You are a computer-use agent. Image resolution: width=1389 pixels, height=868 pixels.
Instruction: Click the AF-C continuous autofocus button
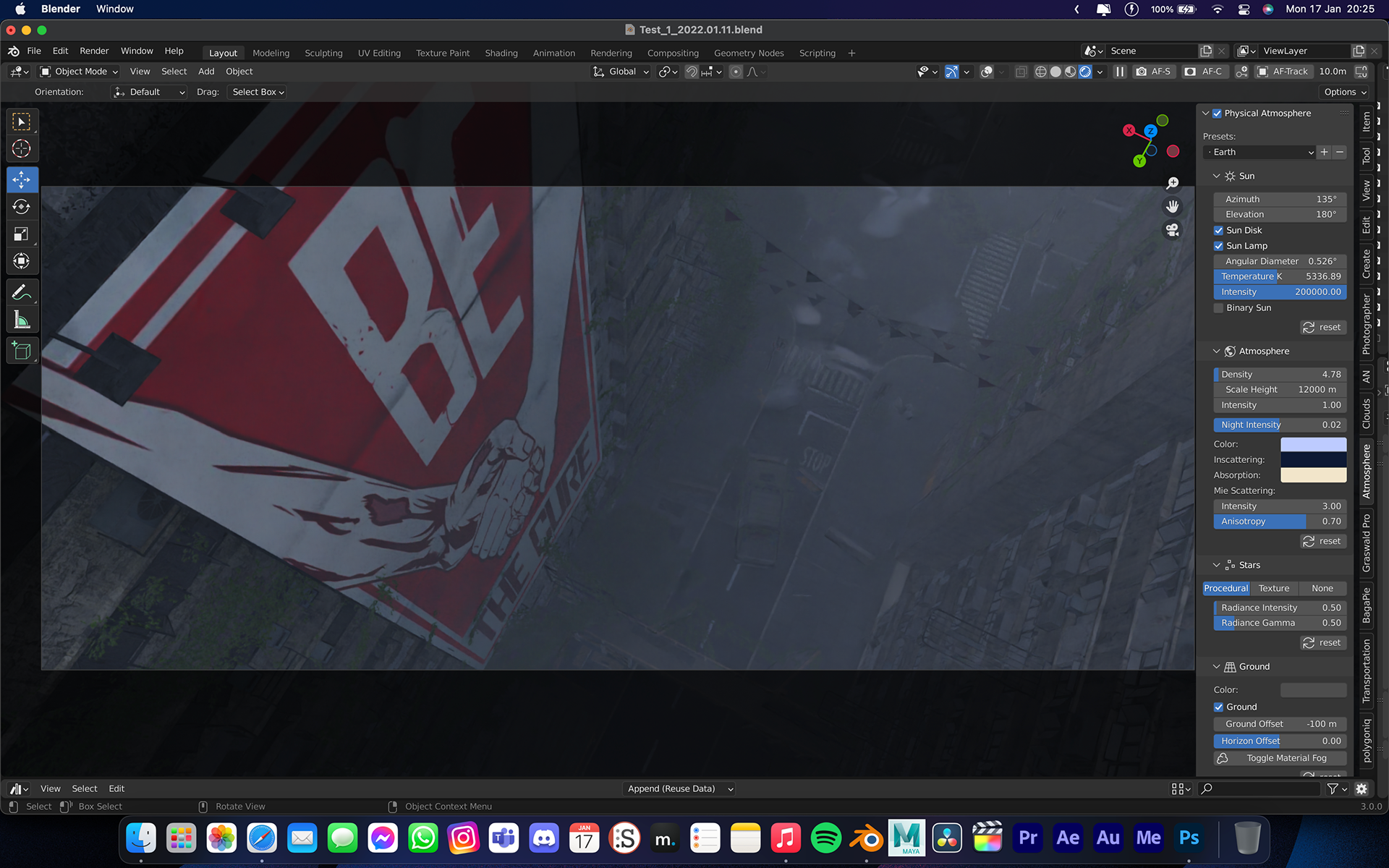click(x=1204, y=72)
